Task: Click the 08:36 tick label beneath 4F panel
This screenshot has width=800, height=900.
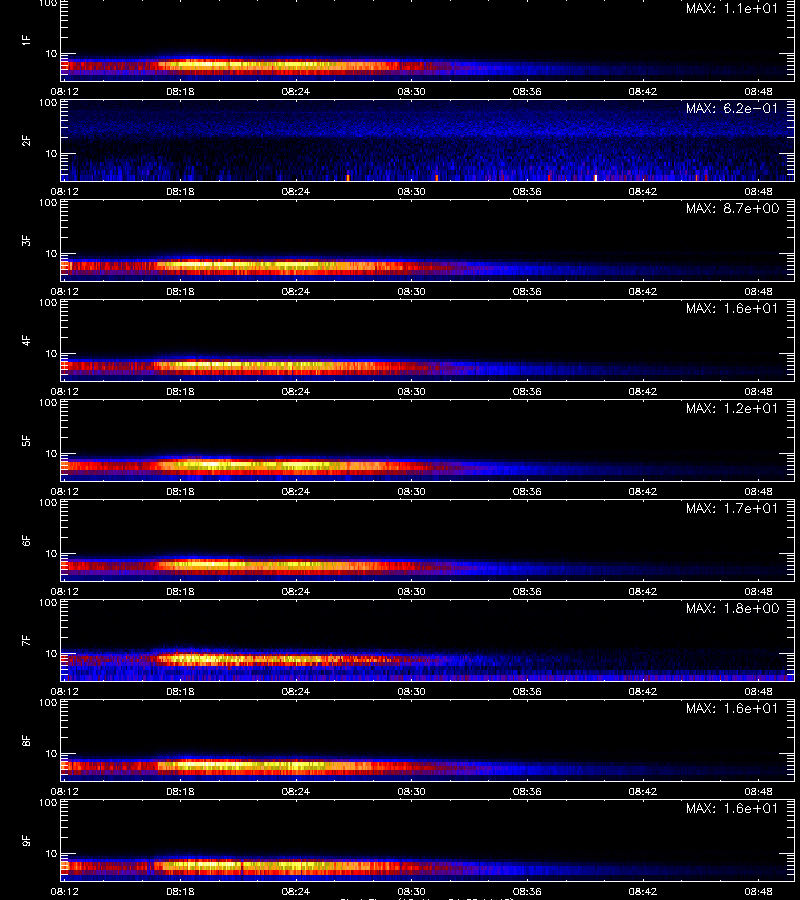Action: click(x=527, y=391)
